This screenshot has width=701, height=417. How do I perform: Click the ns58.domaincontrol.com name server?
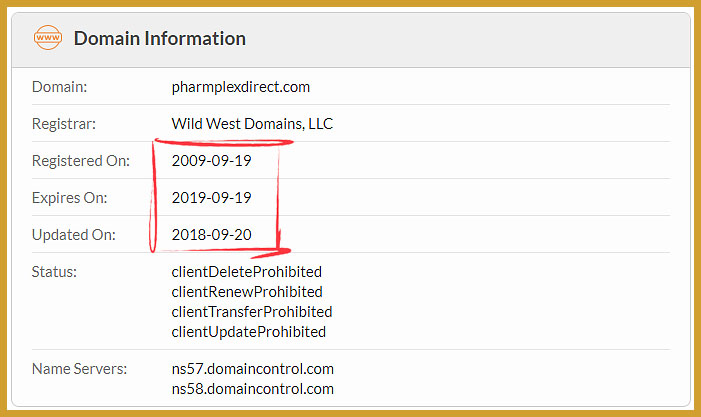(253, 389)
